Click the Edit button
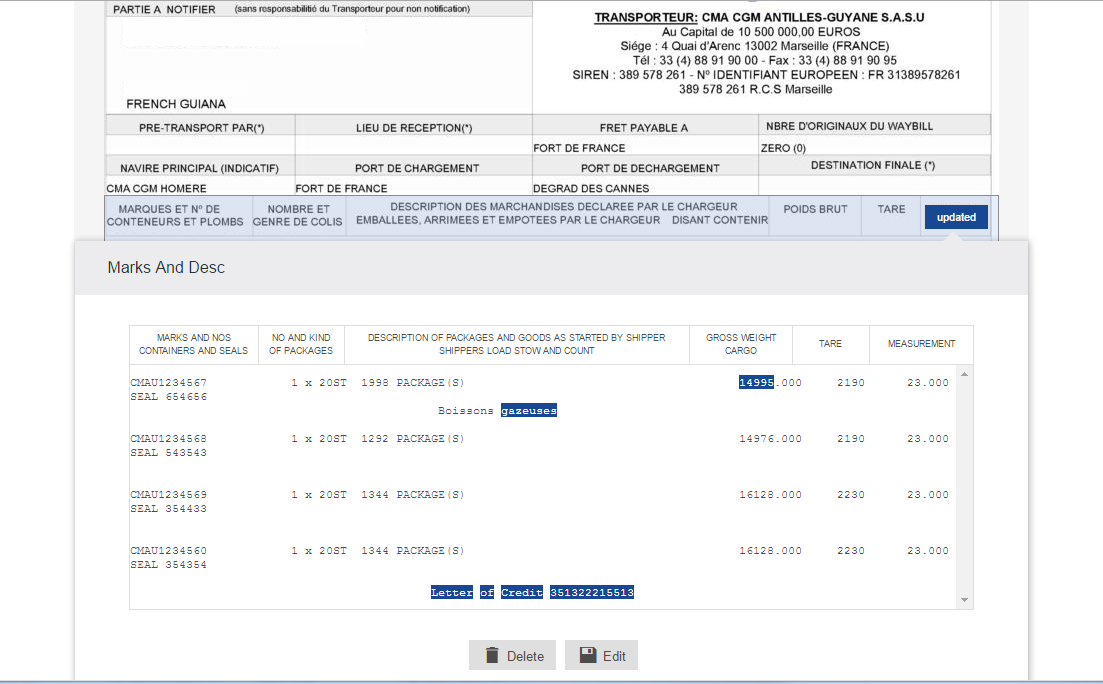The height and width of the screenshot is (684, 1103). click(x=601, y=655)
